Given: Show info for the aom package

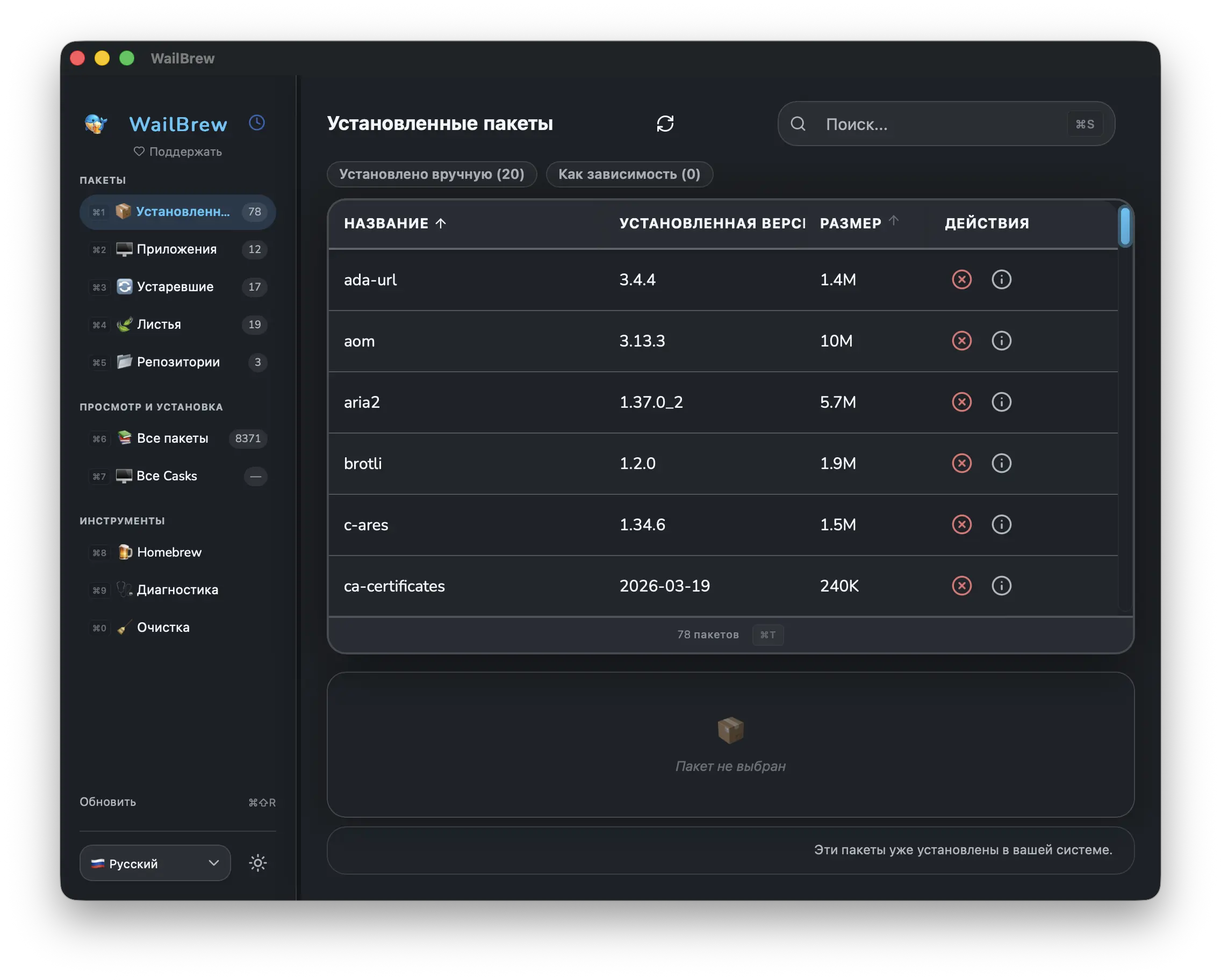Looking at the screenshot, I should [1001, 340].
